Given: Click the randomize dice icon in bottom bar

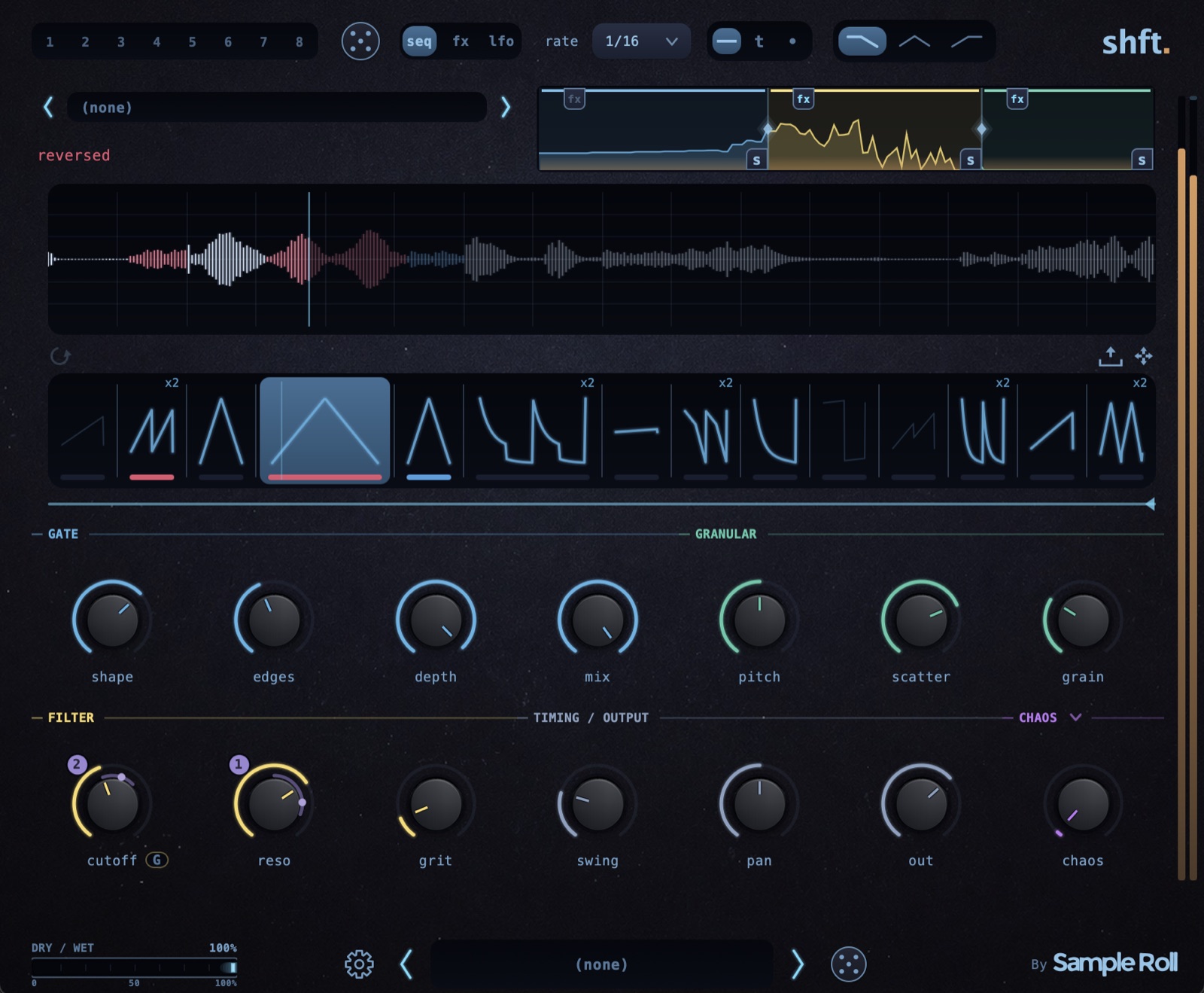Looking at the screenshot, I should tap(848, 964).
